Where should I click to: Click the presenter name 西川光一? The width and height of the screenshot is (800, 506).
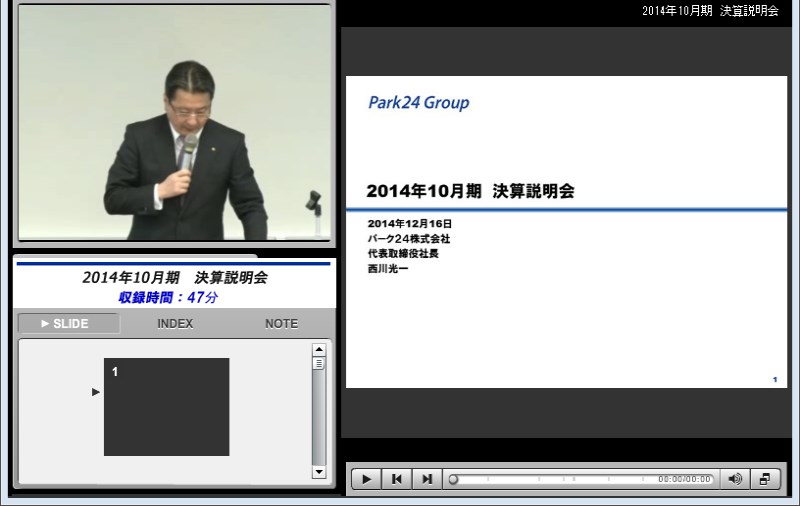388,268
